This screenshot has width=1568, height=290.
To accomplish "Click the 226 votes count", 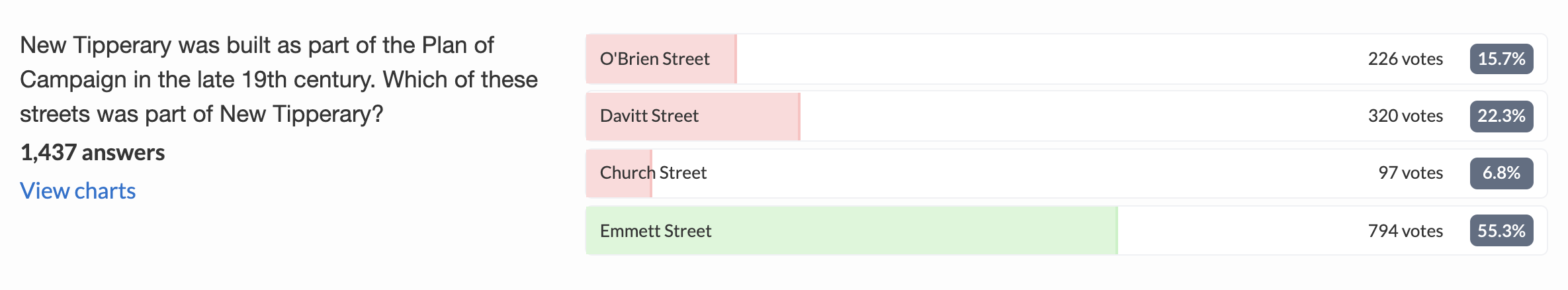I will tap(1405, 59).
